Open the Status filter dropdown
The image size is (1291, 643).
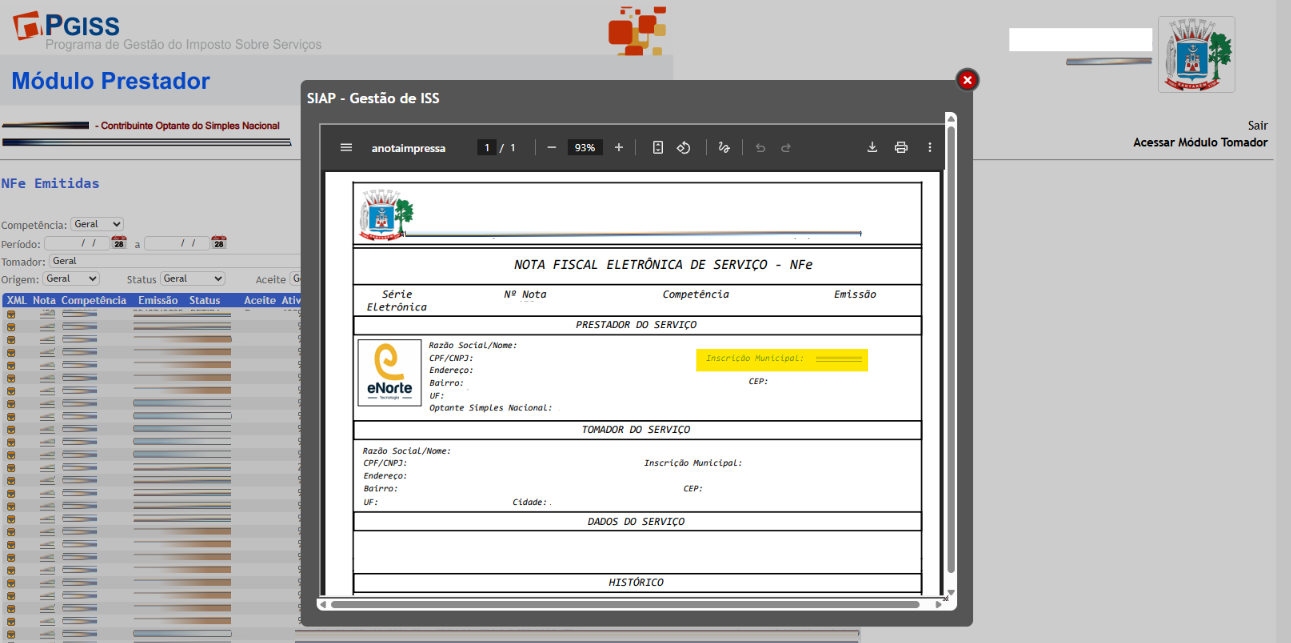(x=192, y=279)
